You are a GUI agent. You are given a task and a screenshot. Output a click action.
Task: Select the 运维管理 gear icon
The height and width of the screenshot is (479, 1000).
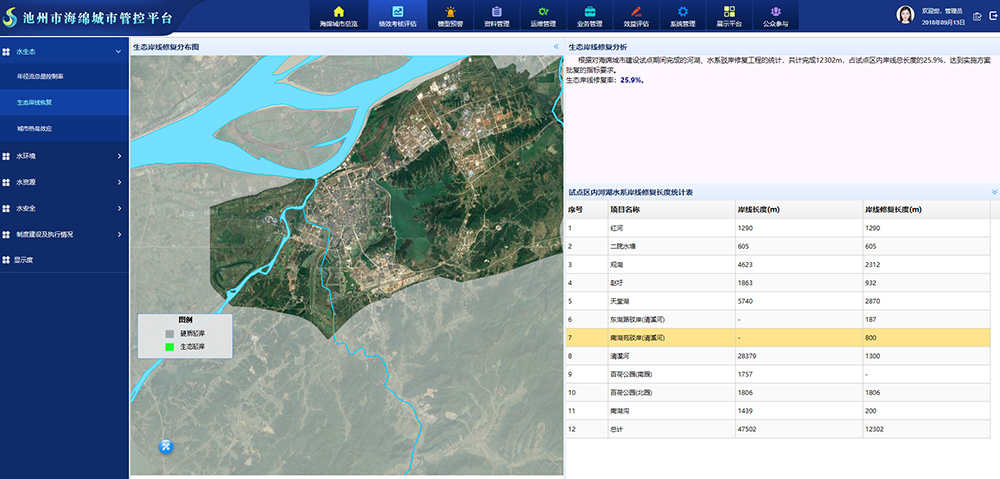[543, 11]
